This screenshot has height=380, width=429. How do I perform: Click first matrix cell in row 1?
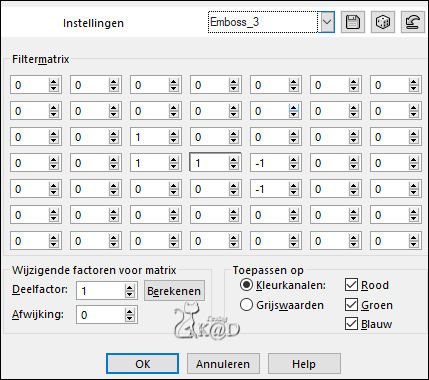tap(30, 85)
